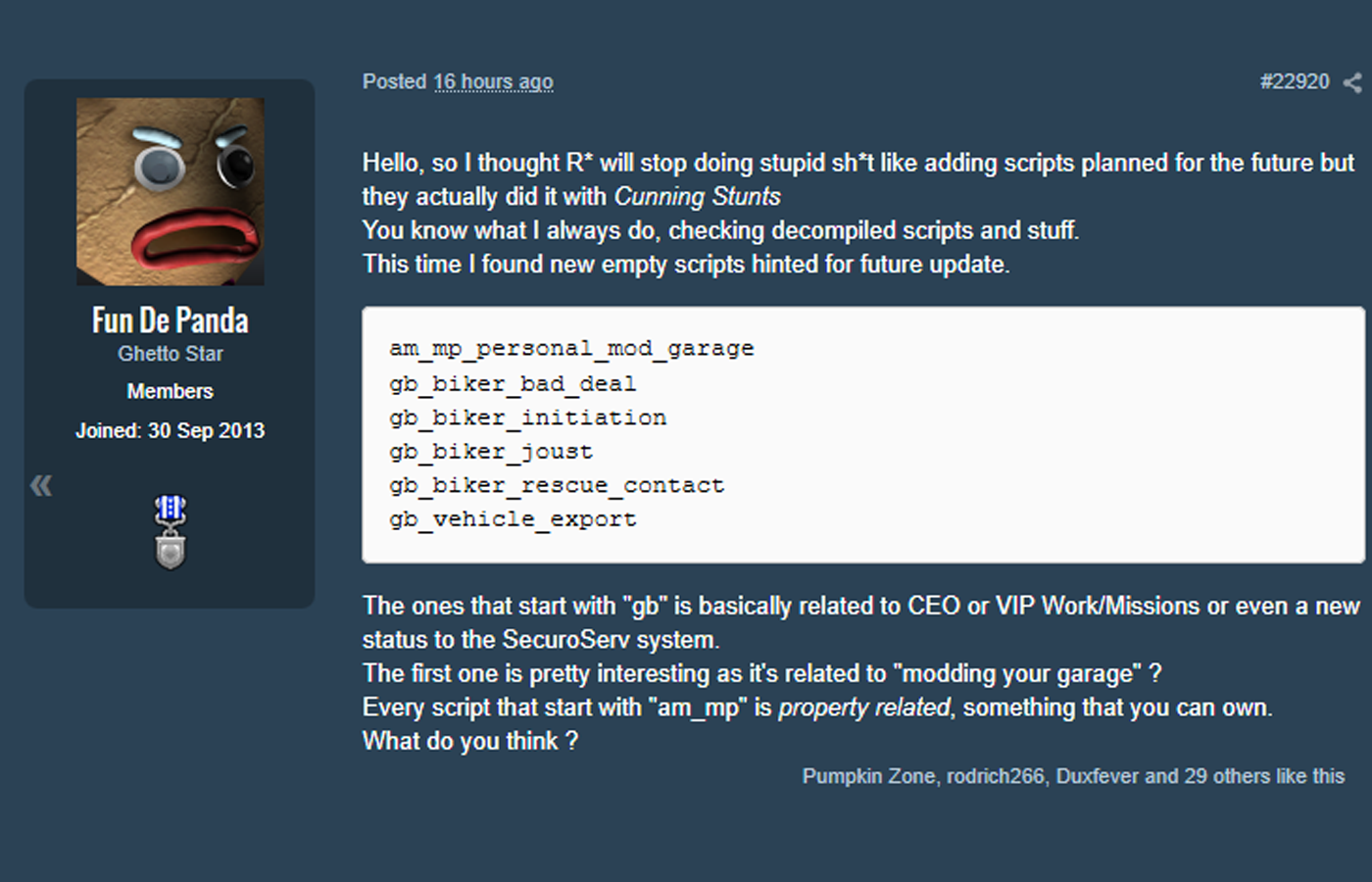Open post number #22920 permalink
The width and height of the screenshot is (1372, 882).
pyautogui.click(x=1295, y=82)
